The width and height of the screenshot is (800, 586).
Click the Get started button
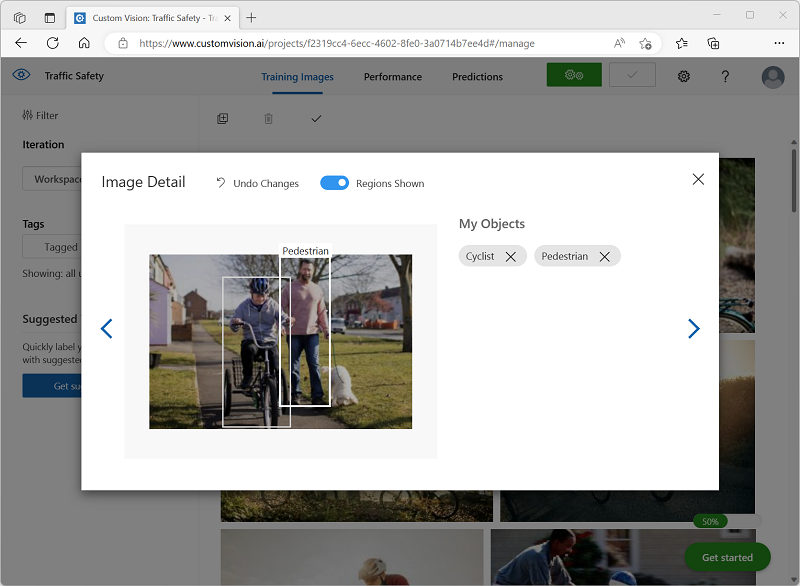[727, 557]
